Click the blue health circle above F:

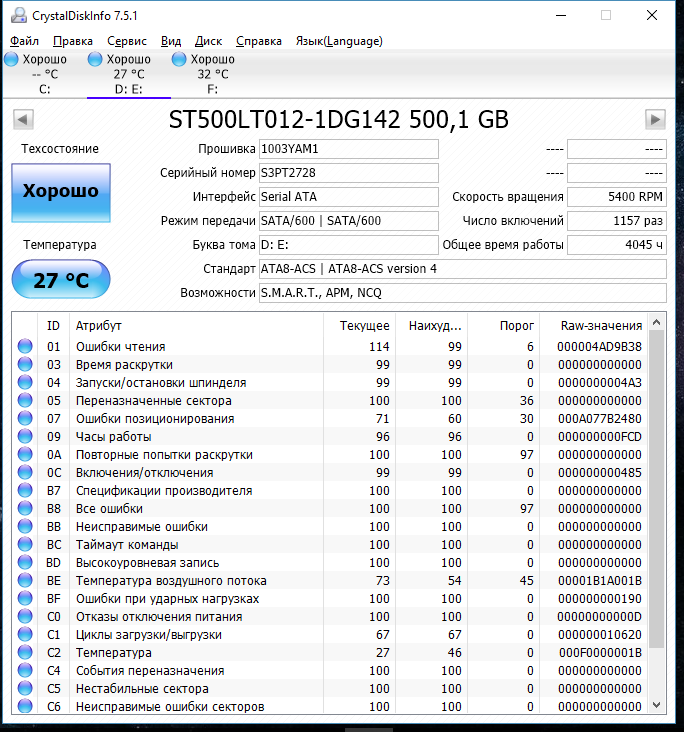(x=179, y=59)
